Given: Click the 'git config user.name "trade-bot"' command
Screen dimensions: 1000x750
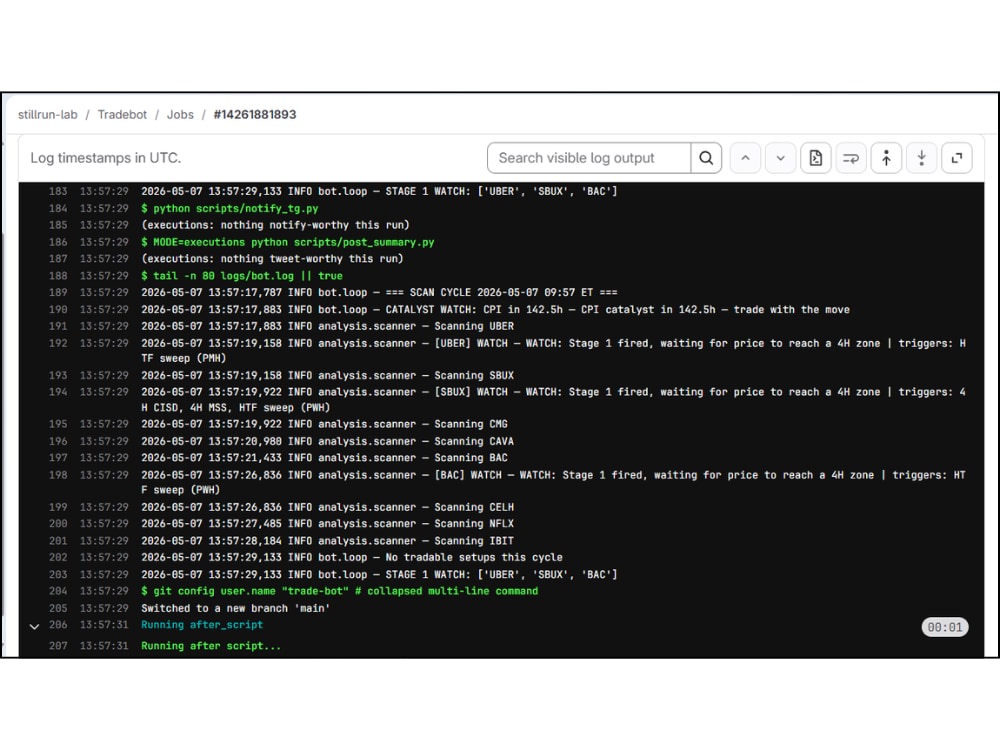Looking at the screenshot, I should pos(339,591).
